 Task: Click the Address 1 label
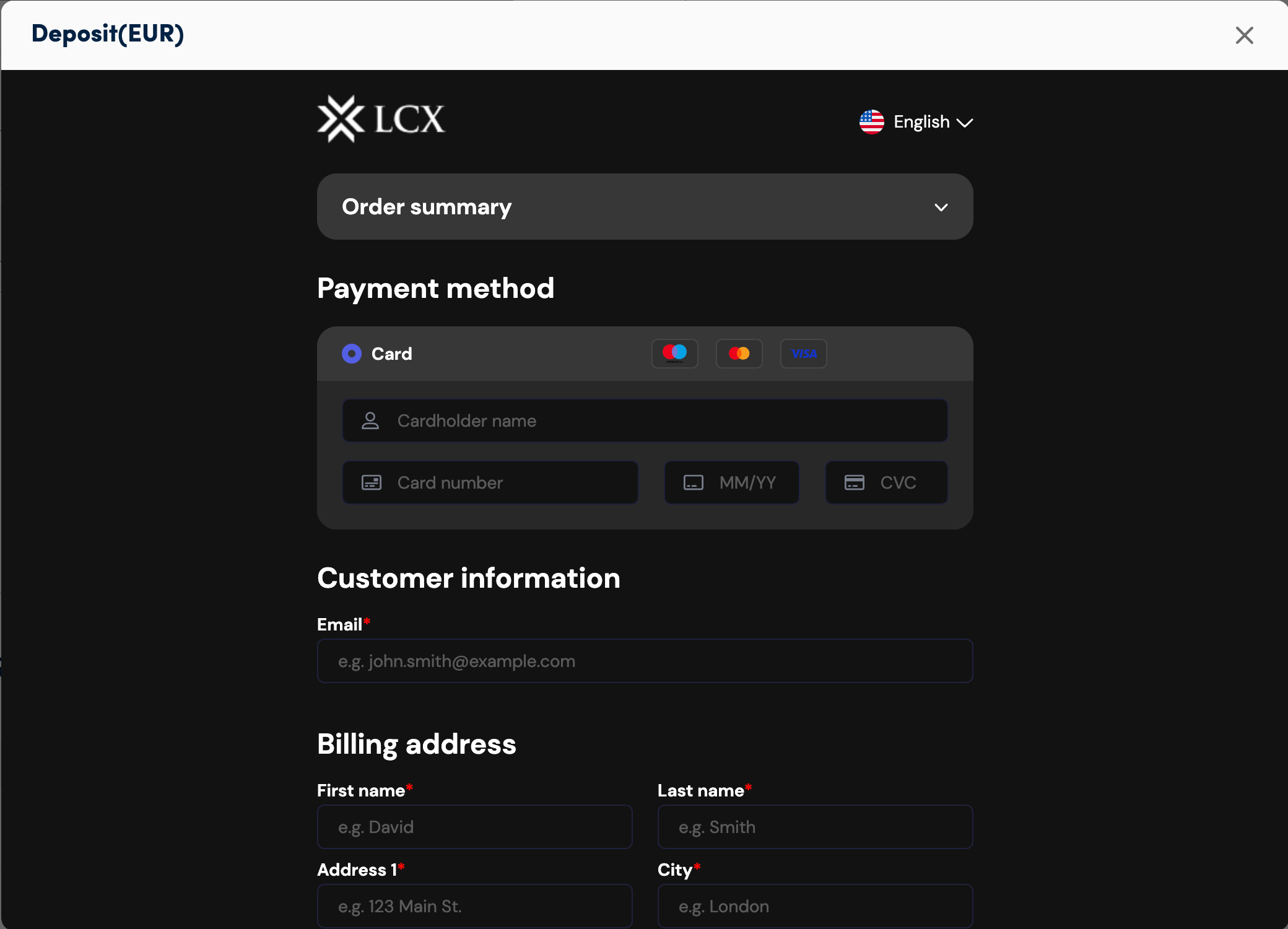[361, 870]
